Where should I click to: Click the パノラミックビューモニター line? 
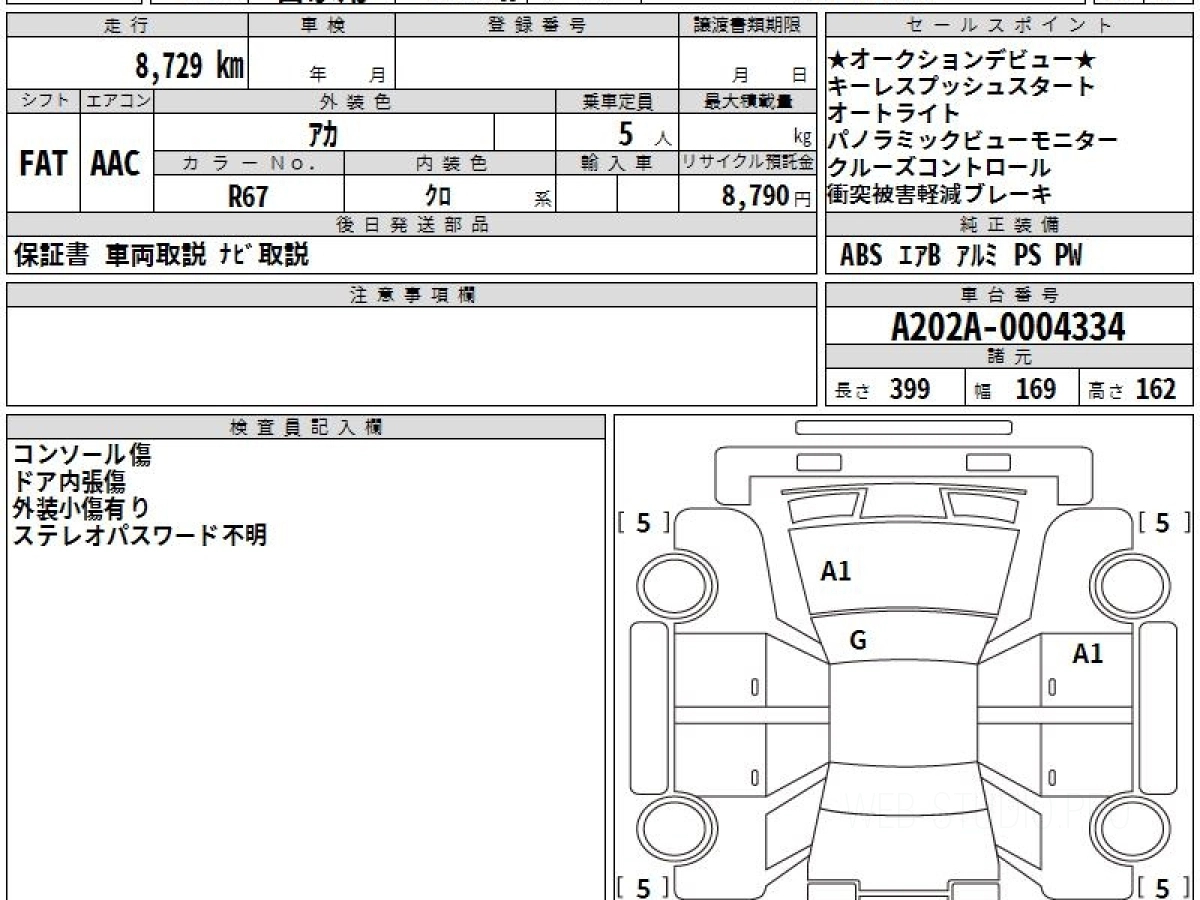coord(973,140)
